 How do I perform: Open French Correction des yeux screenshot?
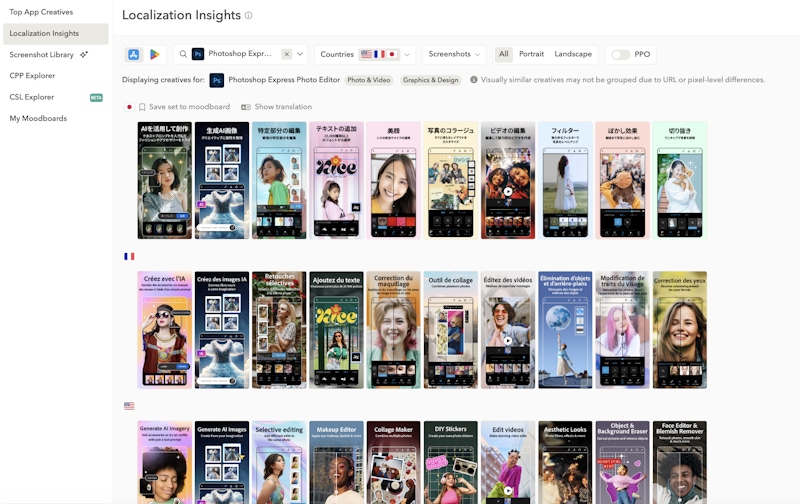[x=680, y=330]
